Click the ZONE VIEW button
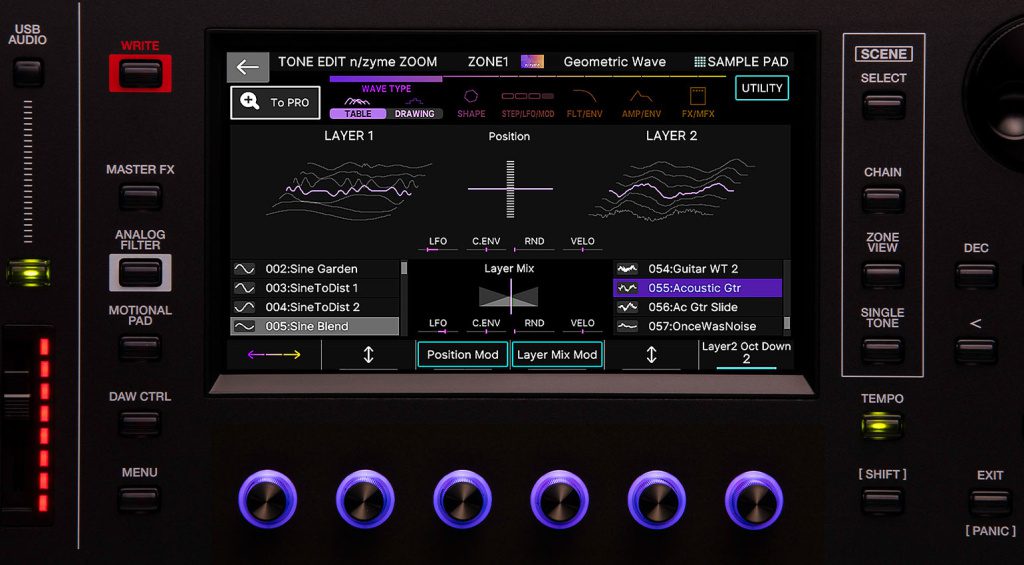 (x=883, y=275)
